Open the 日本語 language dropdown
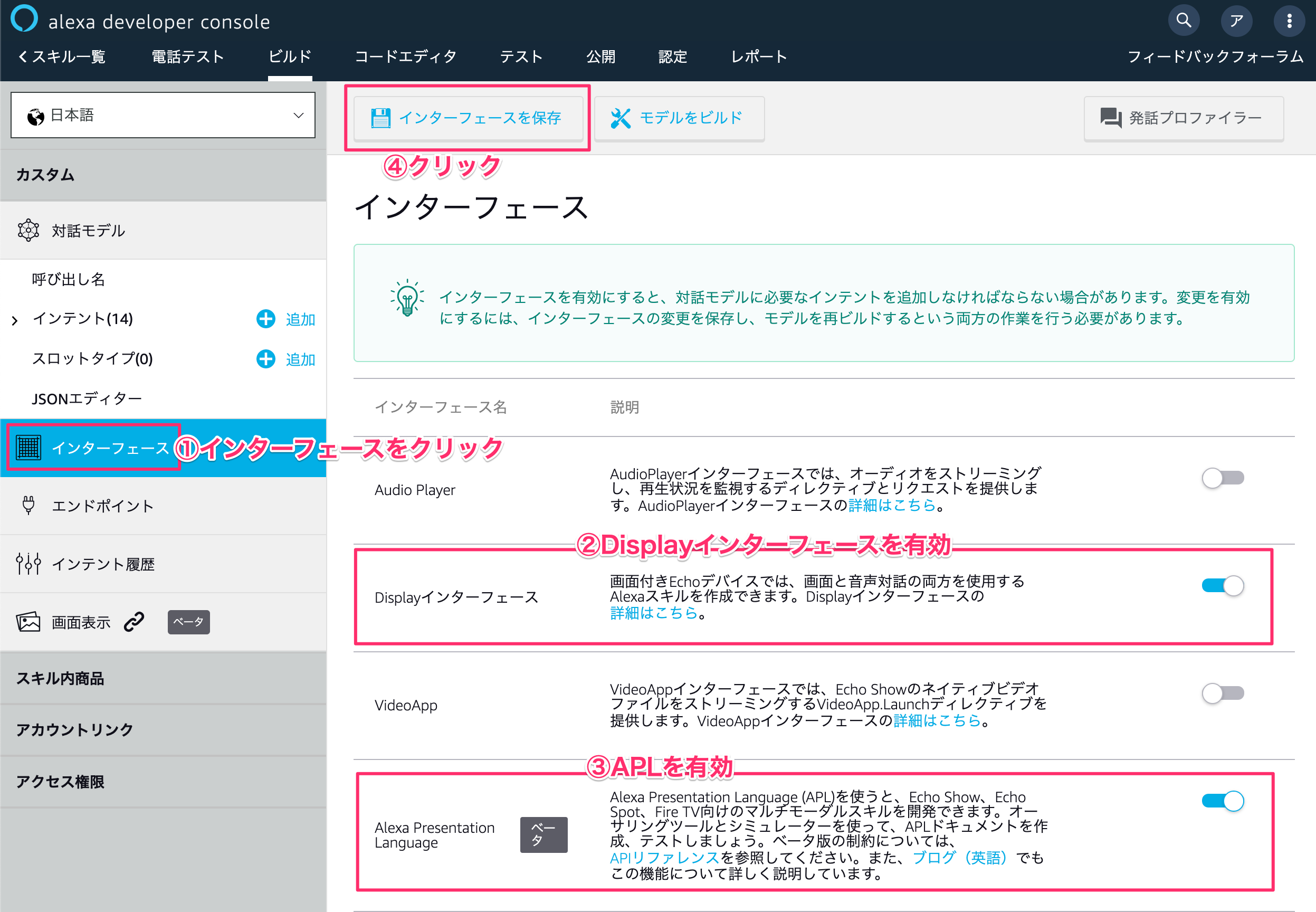The image size is (1316, 912). [163, 116]
